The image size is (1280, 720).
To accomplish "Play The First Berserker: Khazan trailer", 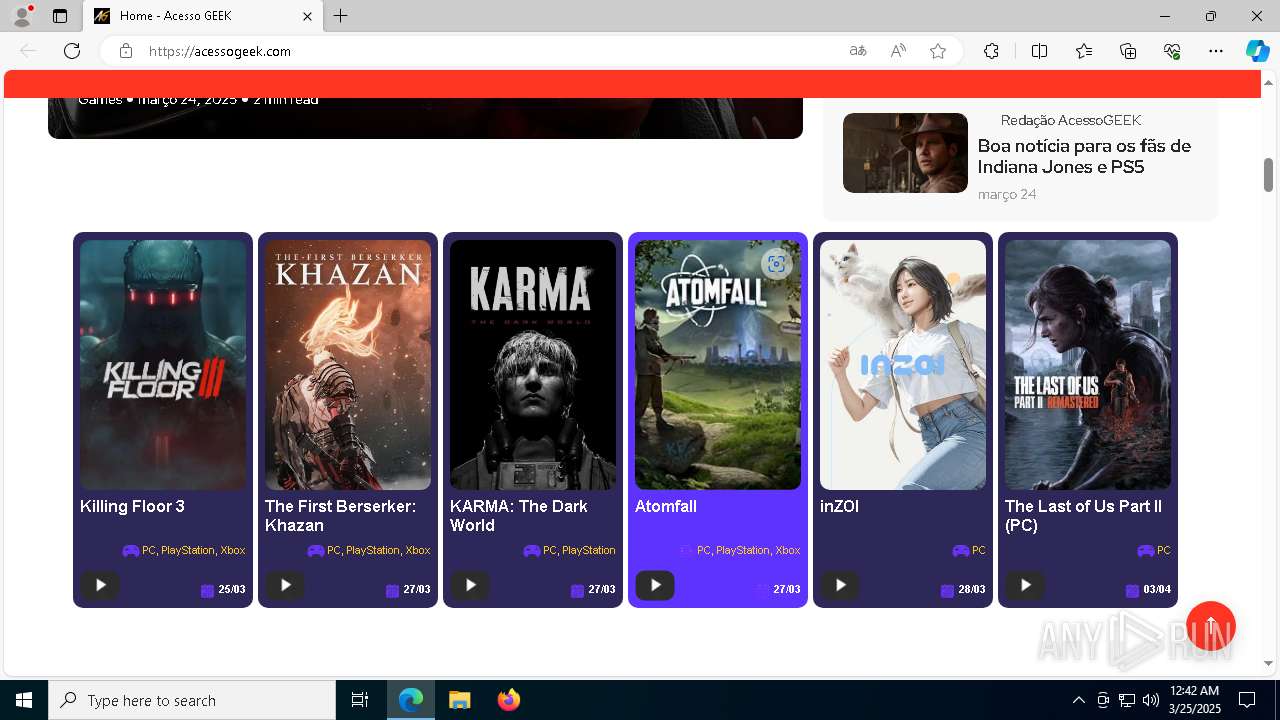I will 285,585.
